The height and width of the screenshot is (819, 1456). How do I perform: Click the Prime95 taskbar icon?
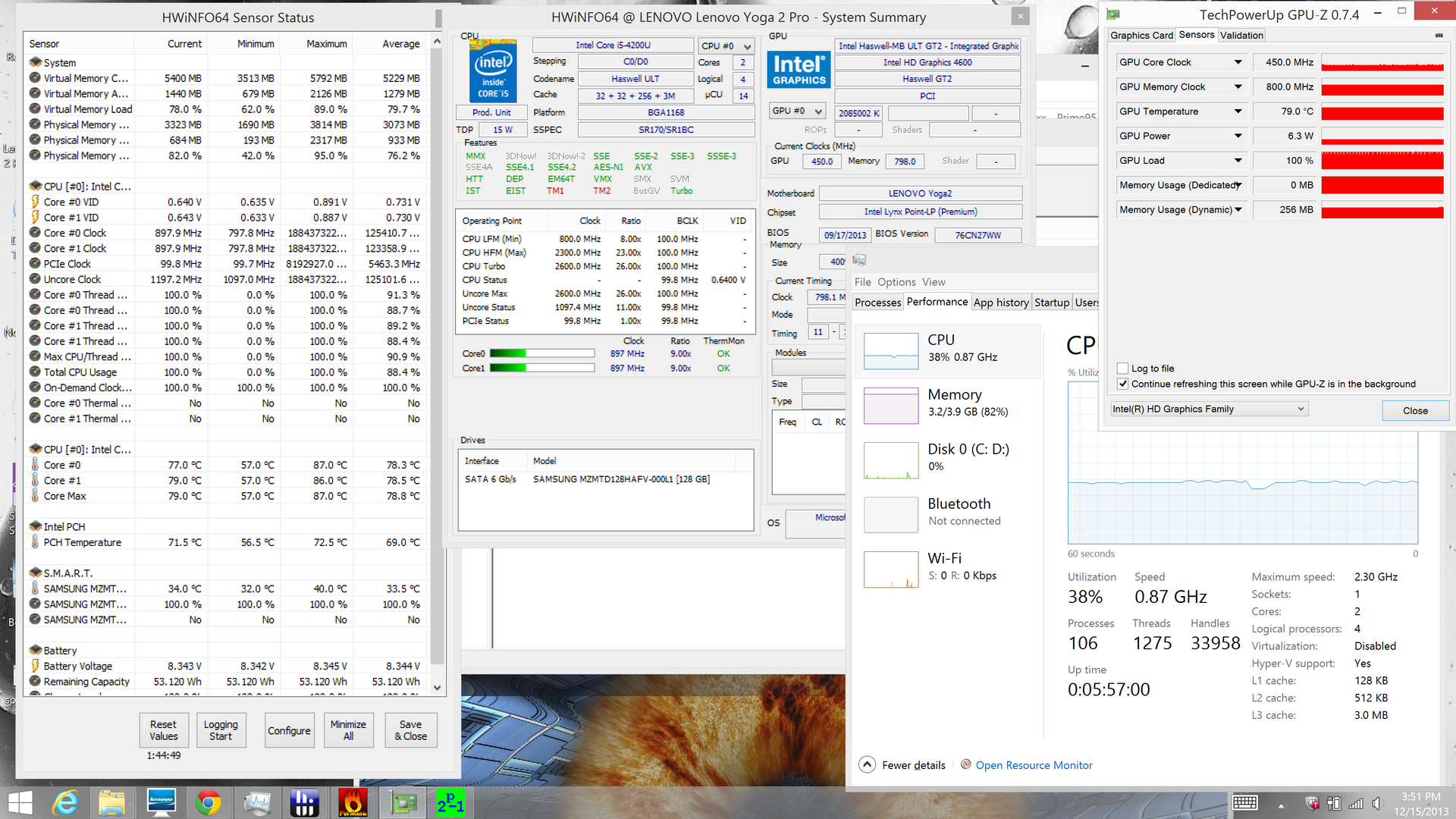coord(450,802)
